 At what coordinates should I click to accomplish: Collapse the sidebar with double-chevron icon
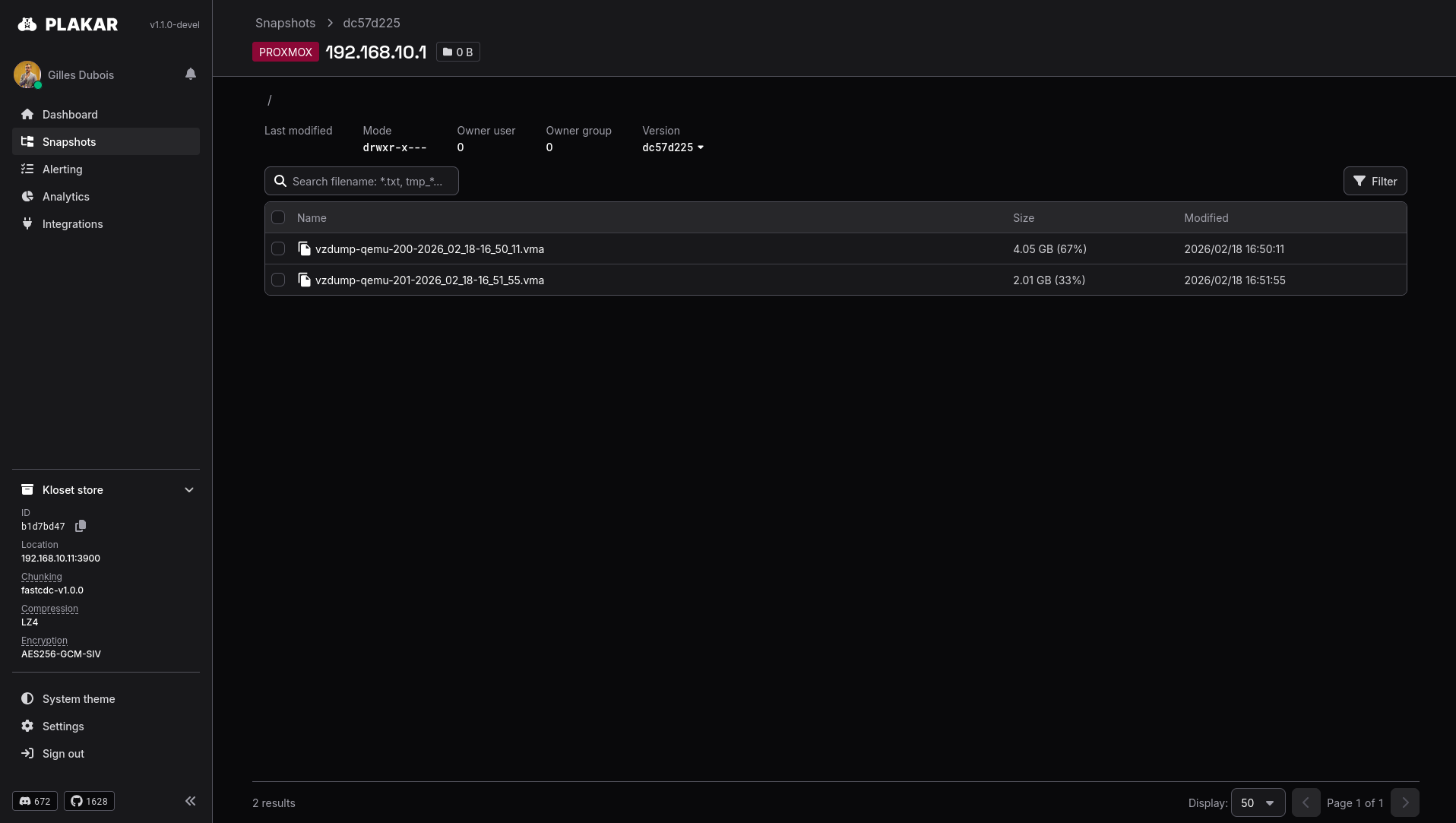click(x=190, y=801)
